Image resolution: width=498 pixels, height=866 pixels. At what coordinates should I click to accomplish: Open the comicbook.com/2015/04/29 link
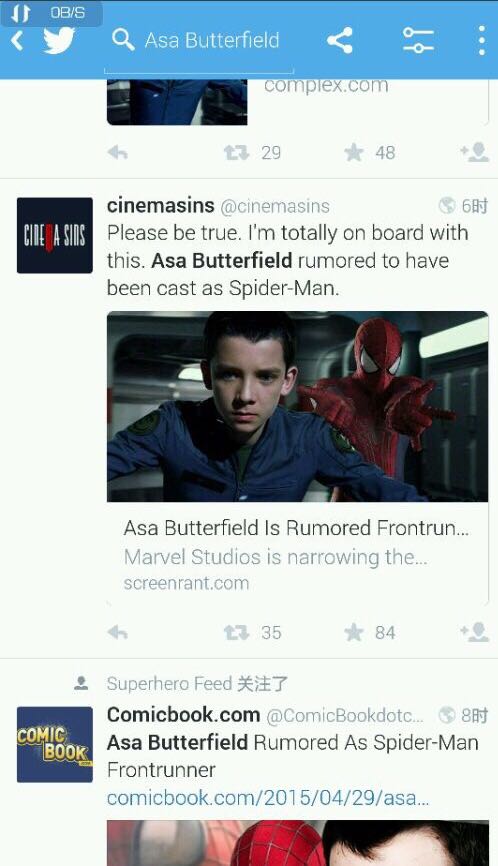pos(268,798)
